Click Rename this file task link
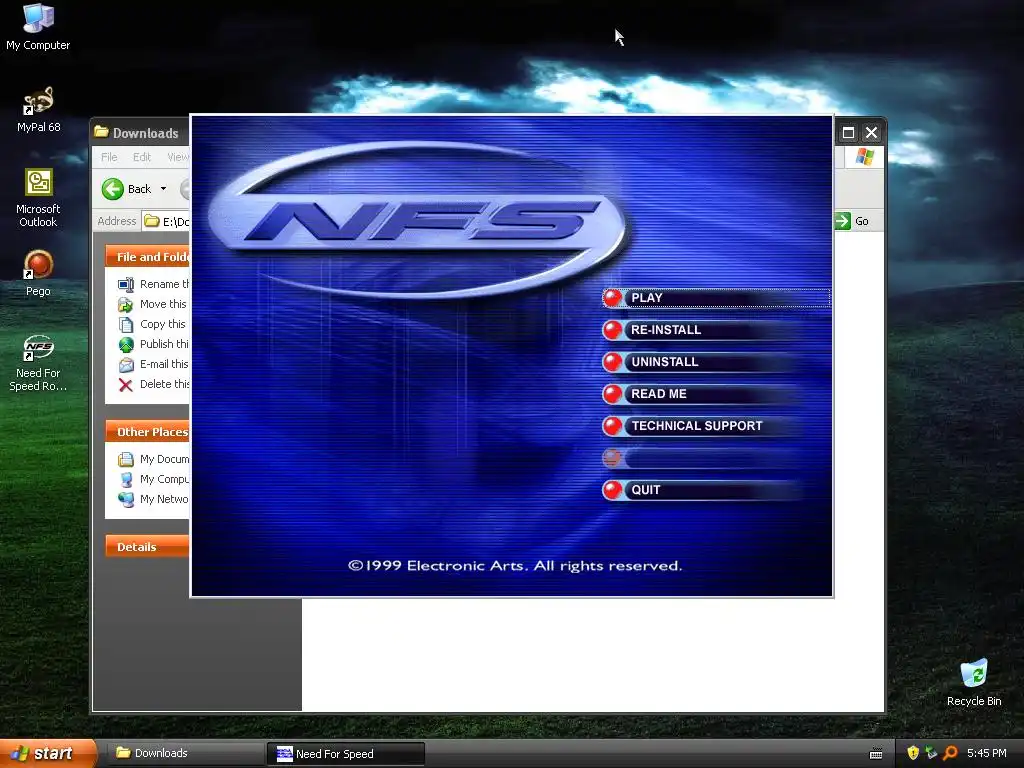This screenshot has height=768, width=1024. coord(165,284)
